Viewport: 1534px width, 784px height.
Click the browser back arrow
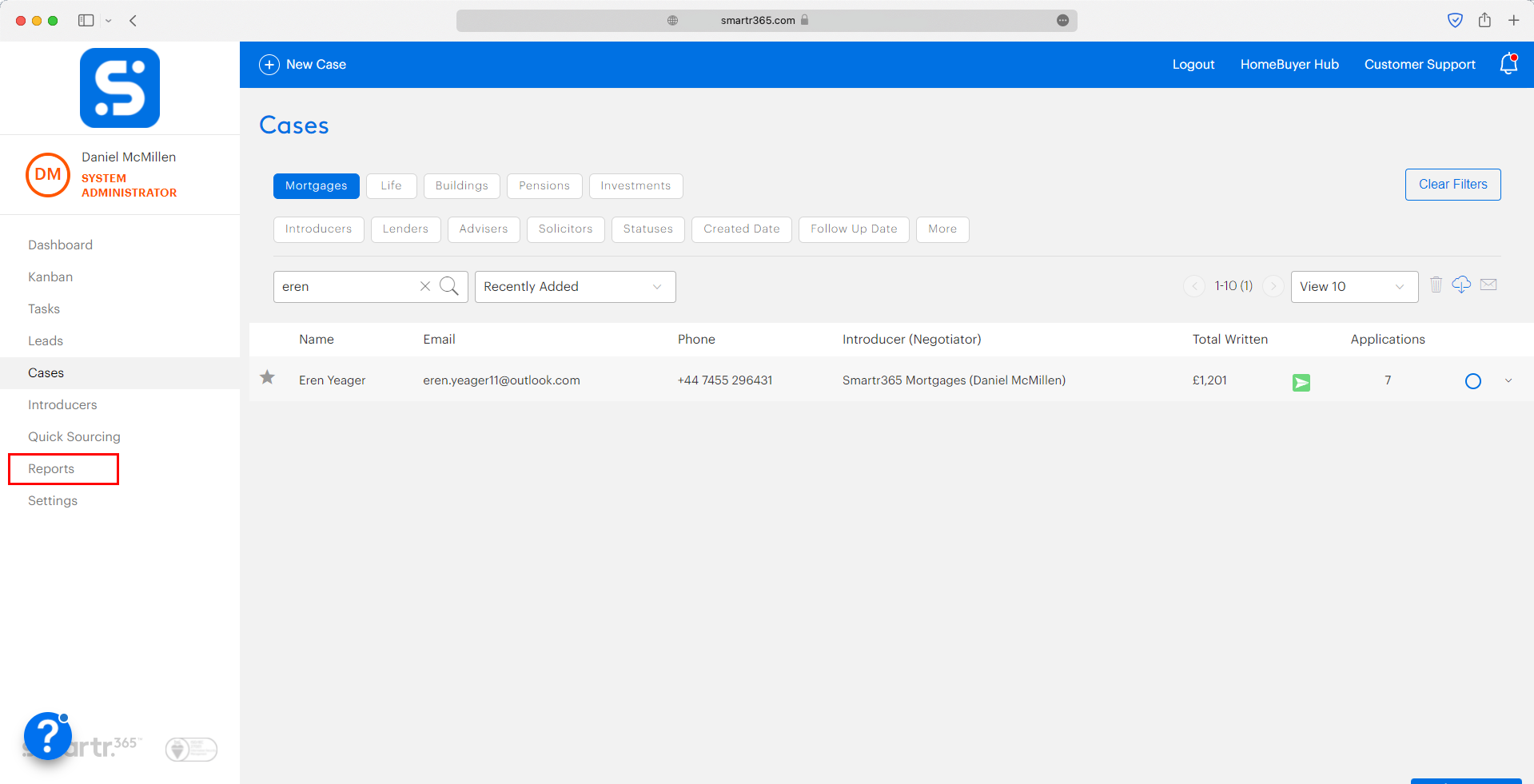133,21
